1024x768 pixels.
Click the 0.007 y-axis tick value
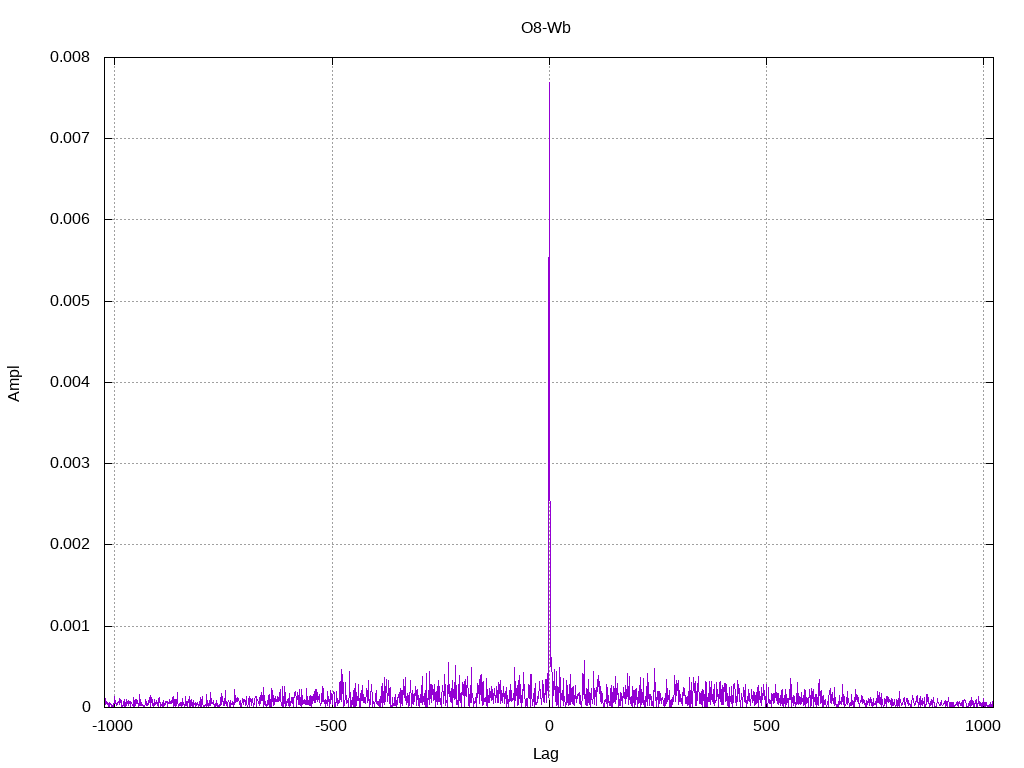(70, 138)
